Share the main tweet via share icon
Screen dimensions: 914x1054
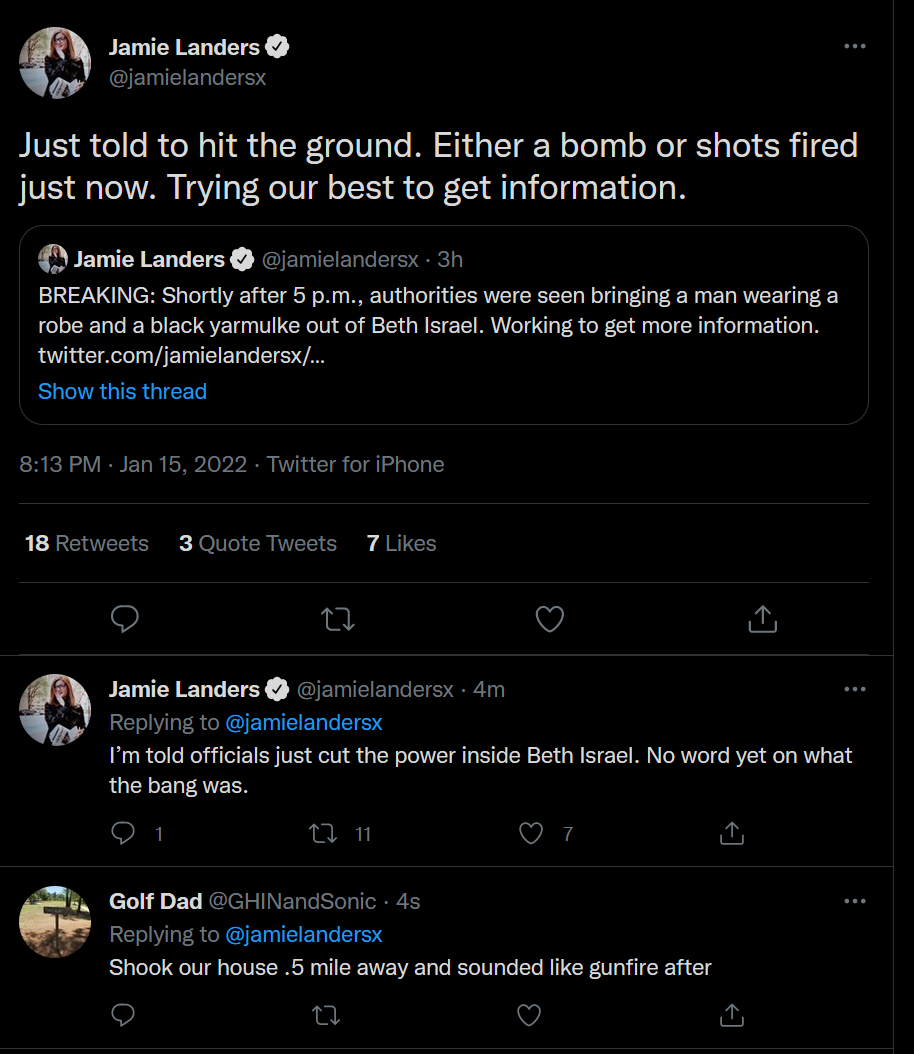pyautogui.click(x=762, y=618)
